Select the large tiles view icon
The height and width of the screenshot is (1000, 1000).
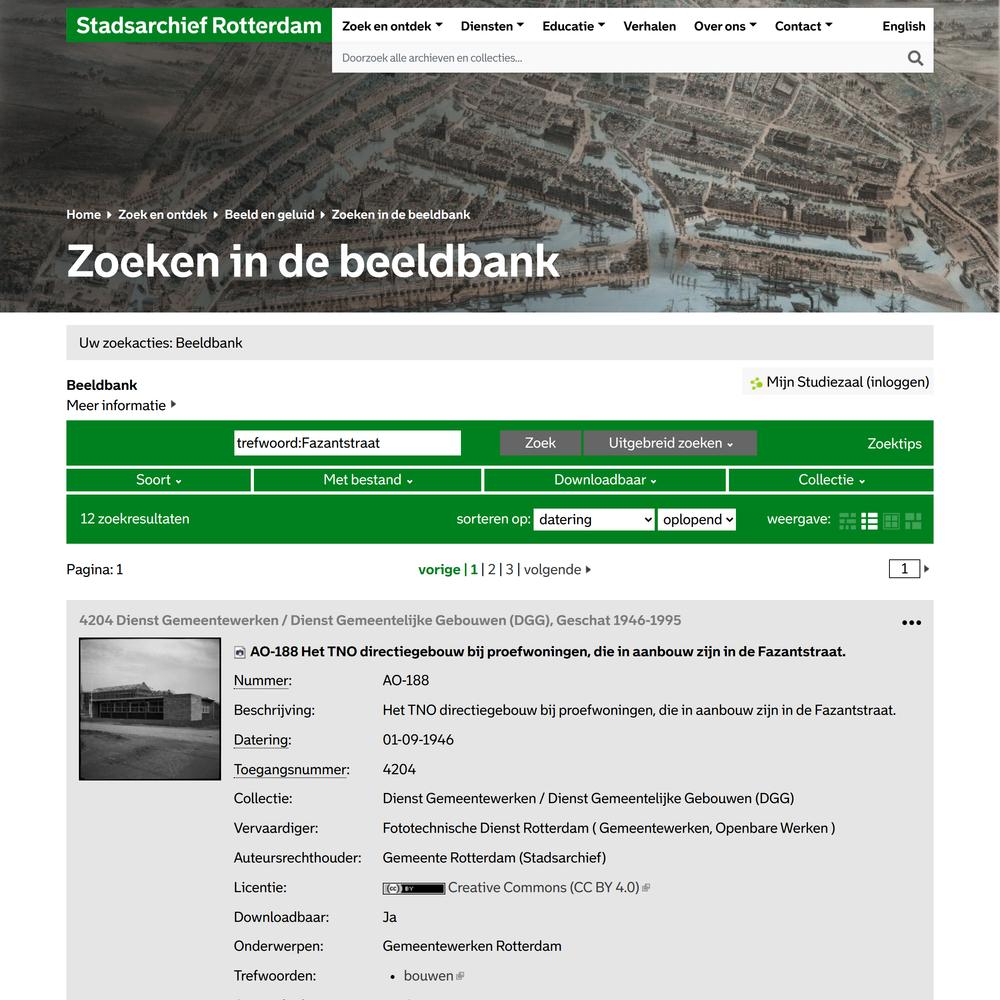tap(913, 521)
